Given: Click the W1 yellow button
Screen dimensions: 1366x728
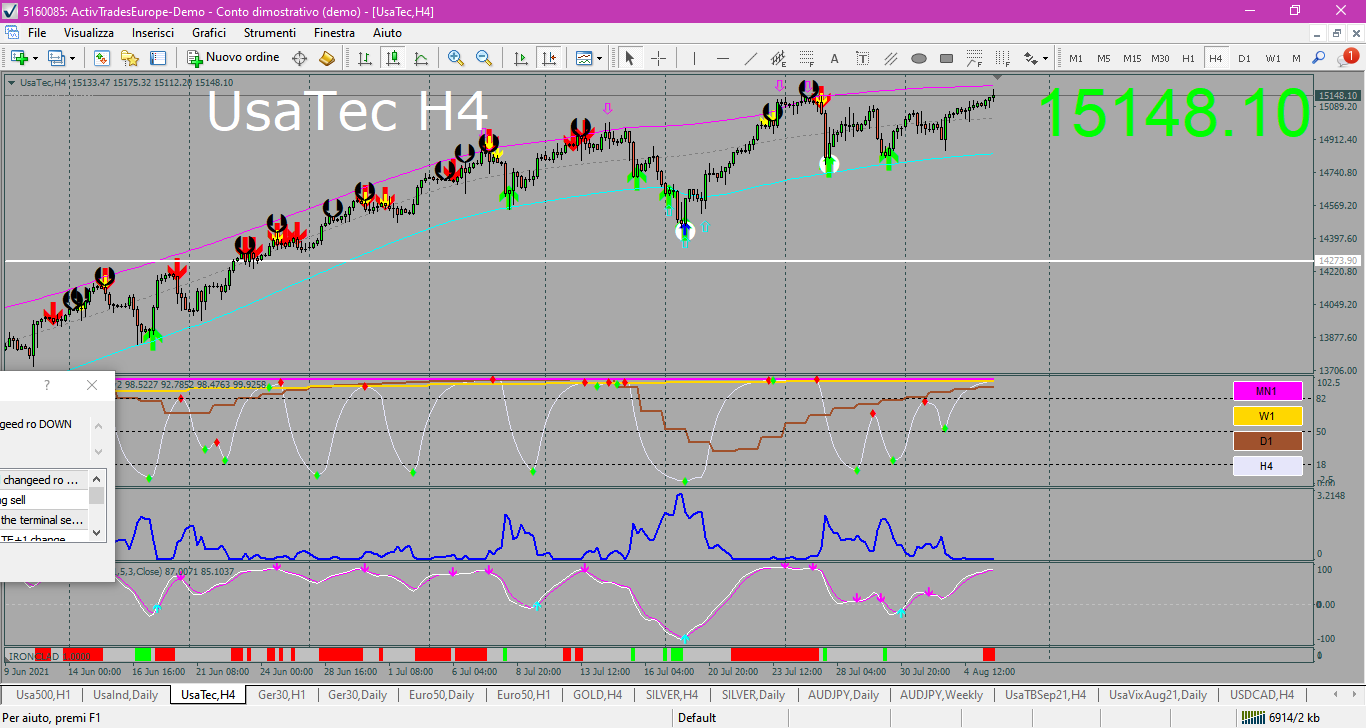Looking at the screenshot, I should [1267, 416].
